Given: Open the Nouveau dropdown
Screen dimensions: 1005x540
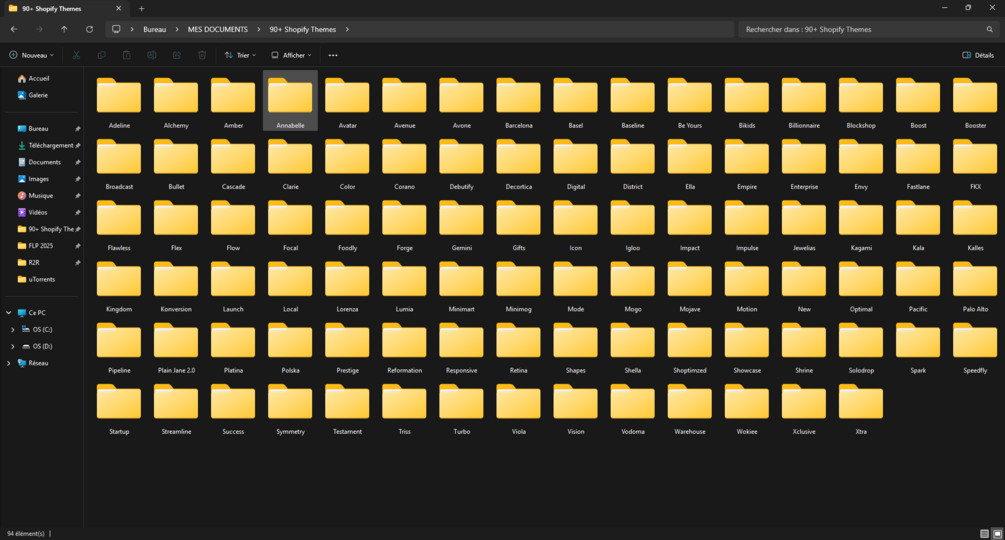Looking at the screenshot, I should tap(31, 55).
